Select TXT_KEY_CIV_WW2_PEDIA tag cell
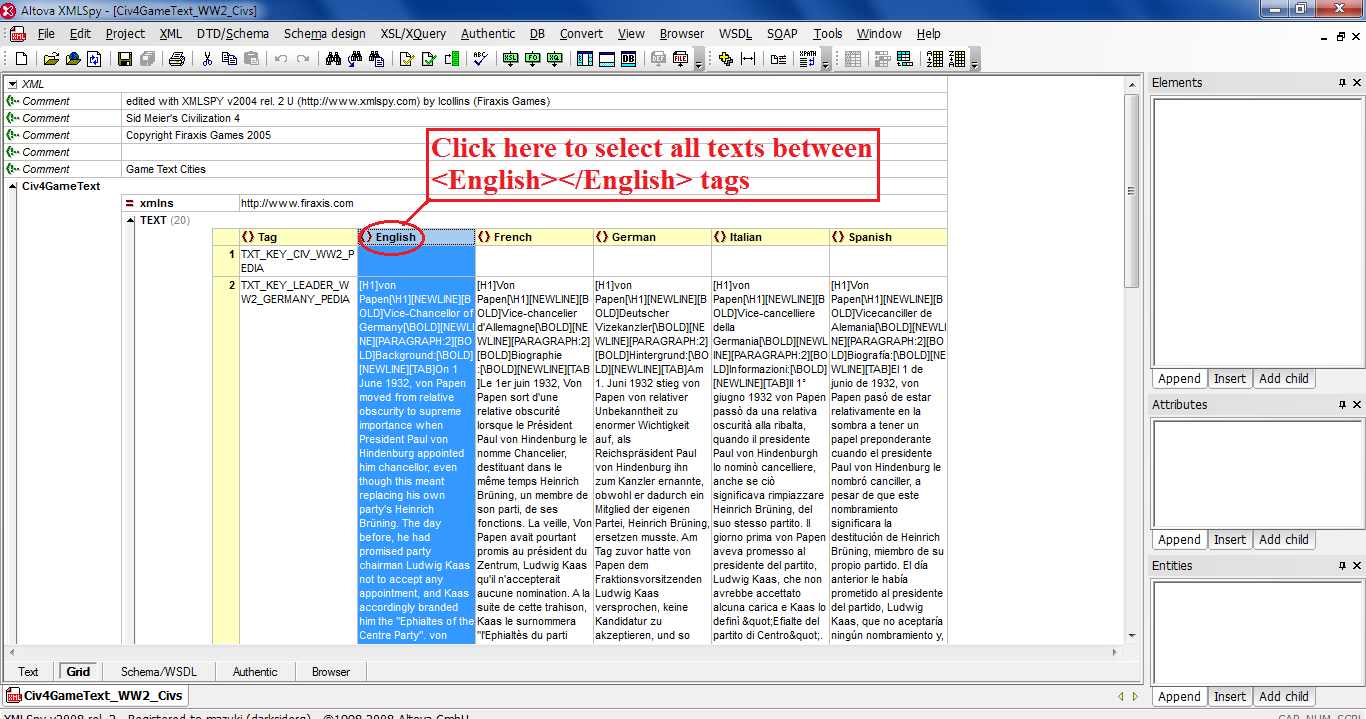 point(298,261)
